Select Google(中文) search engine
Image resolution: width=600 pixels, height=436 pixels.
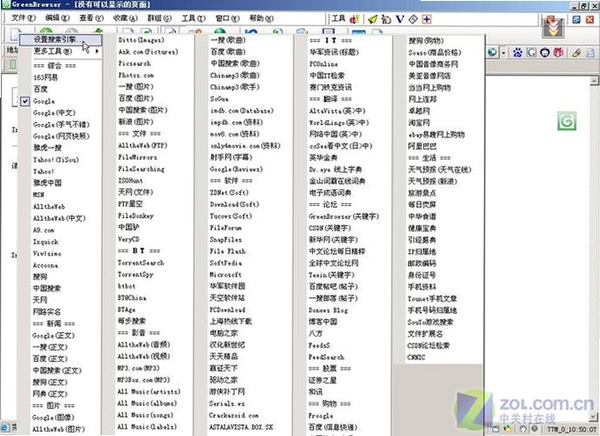coord(54,113)
